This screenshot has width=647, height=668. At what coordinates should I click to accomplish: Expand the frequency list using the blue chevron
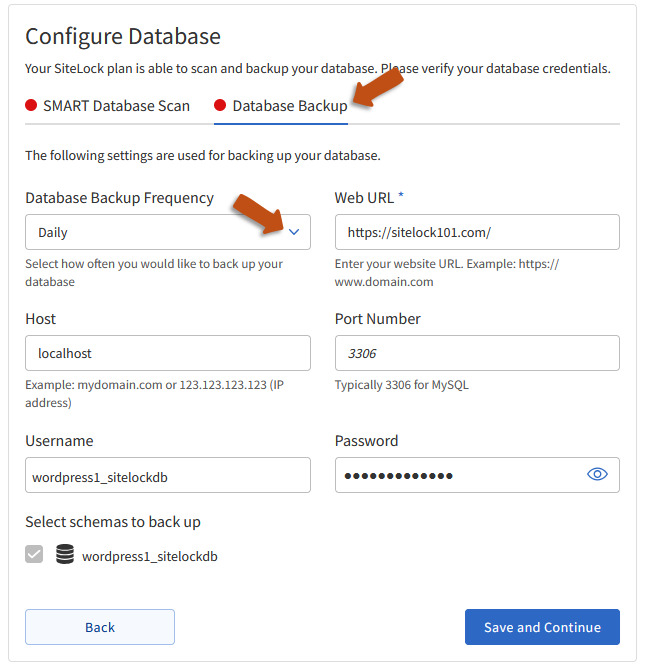click(294, 232)
